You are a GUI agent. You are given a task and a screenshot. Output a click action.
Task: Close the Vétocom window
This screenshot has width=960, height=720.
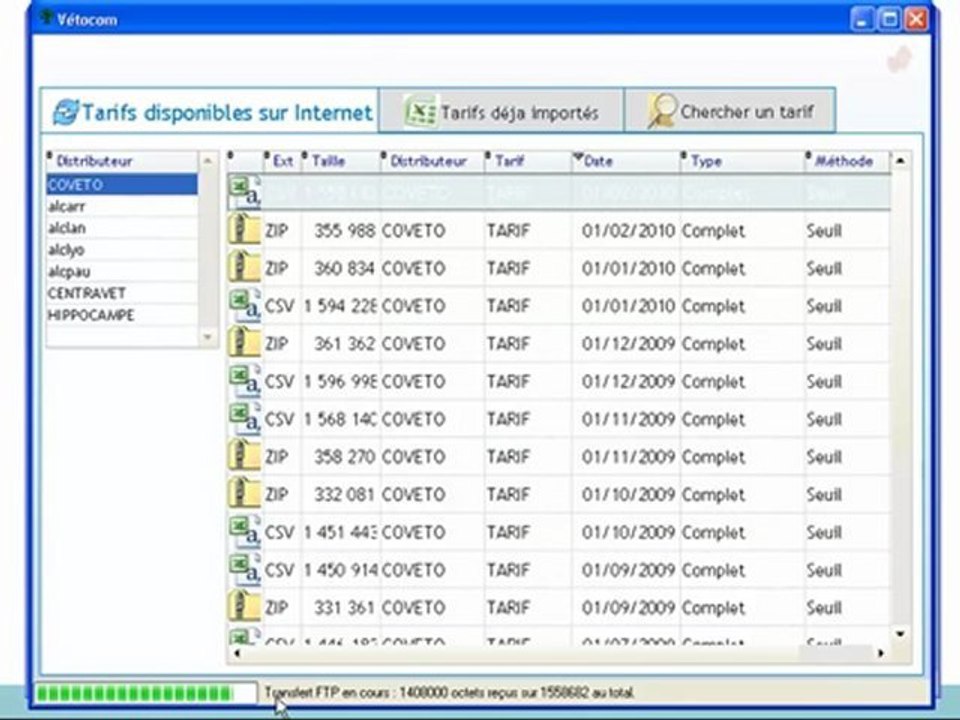tap(916, 20)
